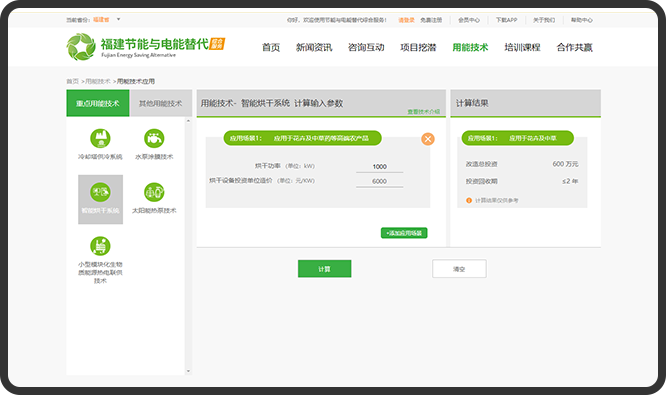The image size is (666, 395).
Task: Open 关于我们 in the top bar
Action: click(x=544, y=20)
